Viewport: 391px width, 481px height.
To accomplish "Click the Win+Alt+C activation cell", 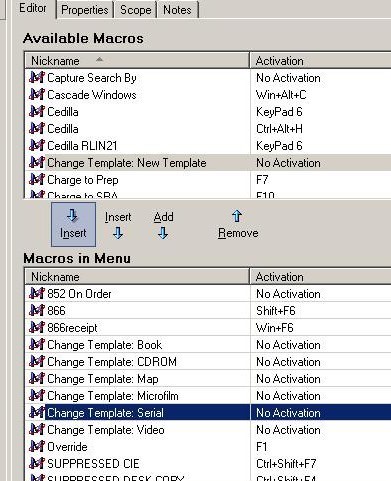I will pos(281,95).
